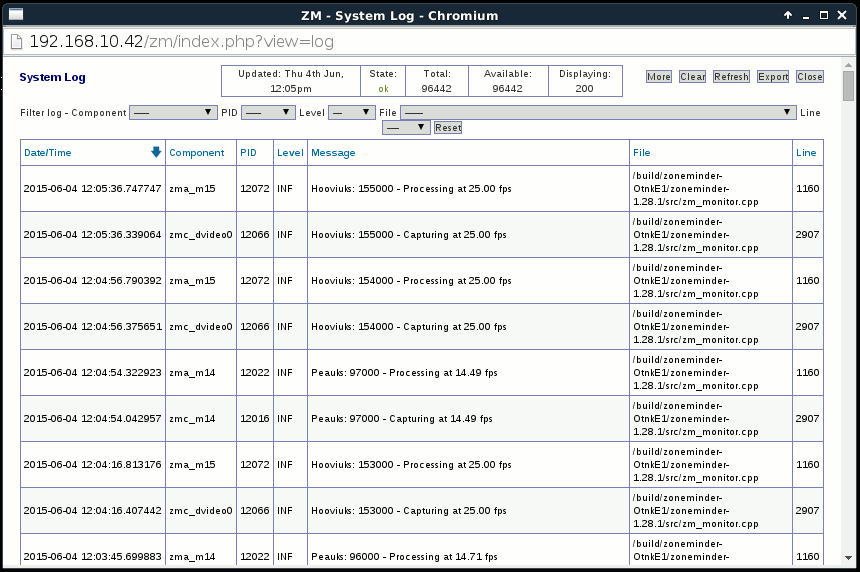The width and height of the screenshot is (860, 572).
Task: Click the keep-on-top arrow in title bar
Action: (x=787, y=15)
